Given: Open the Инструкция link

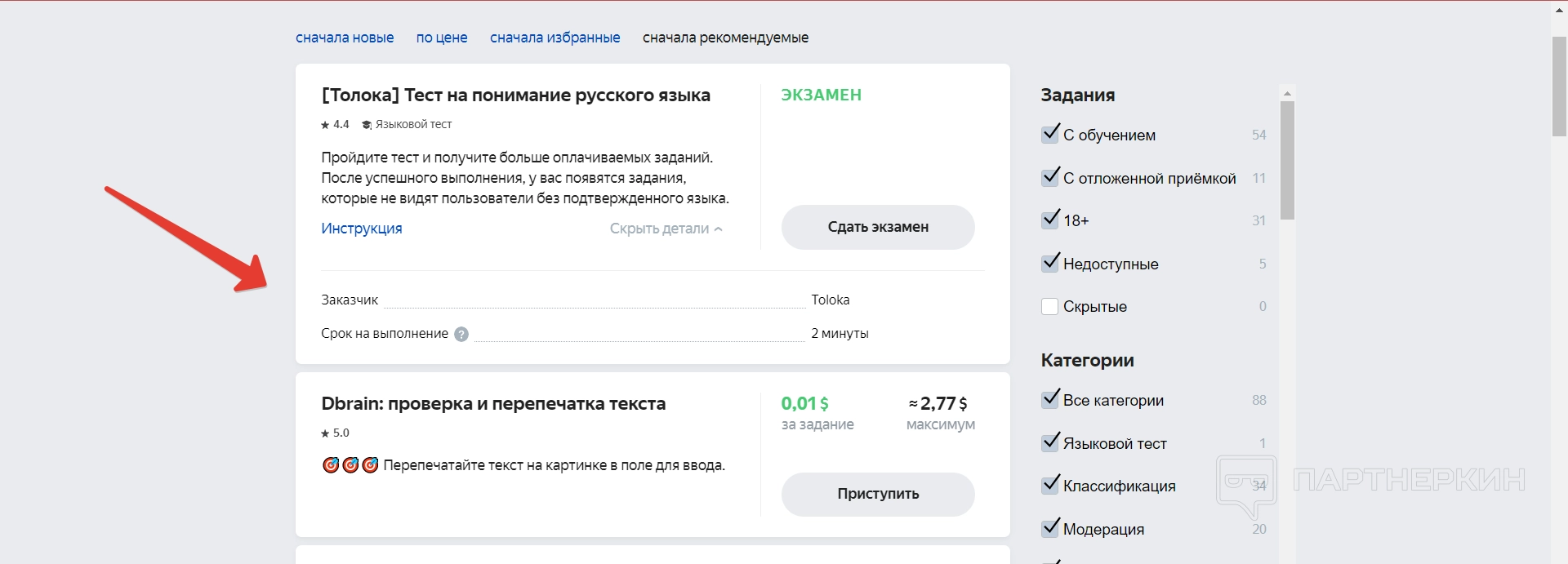Looking at the screenshot, I should click(362, 229).
